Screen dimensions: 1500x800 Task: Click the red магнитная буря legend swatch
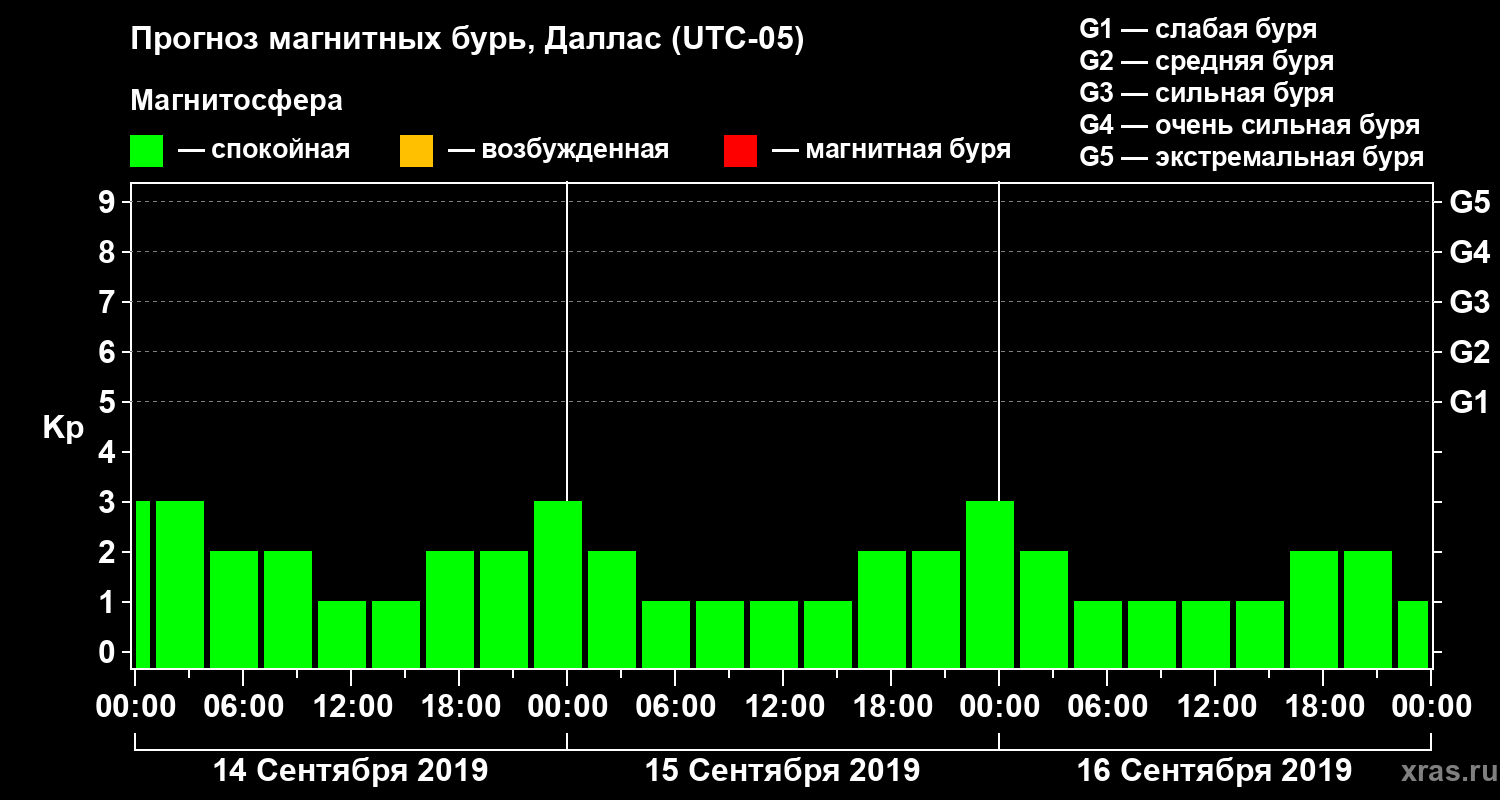(740, 151)
